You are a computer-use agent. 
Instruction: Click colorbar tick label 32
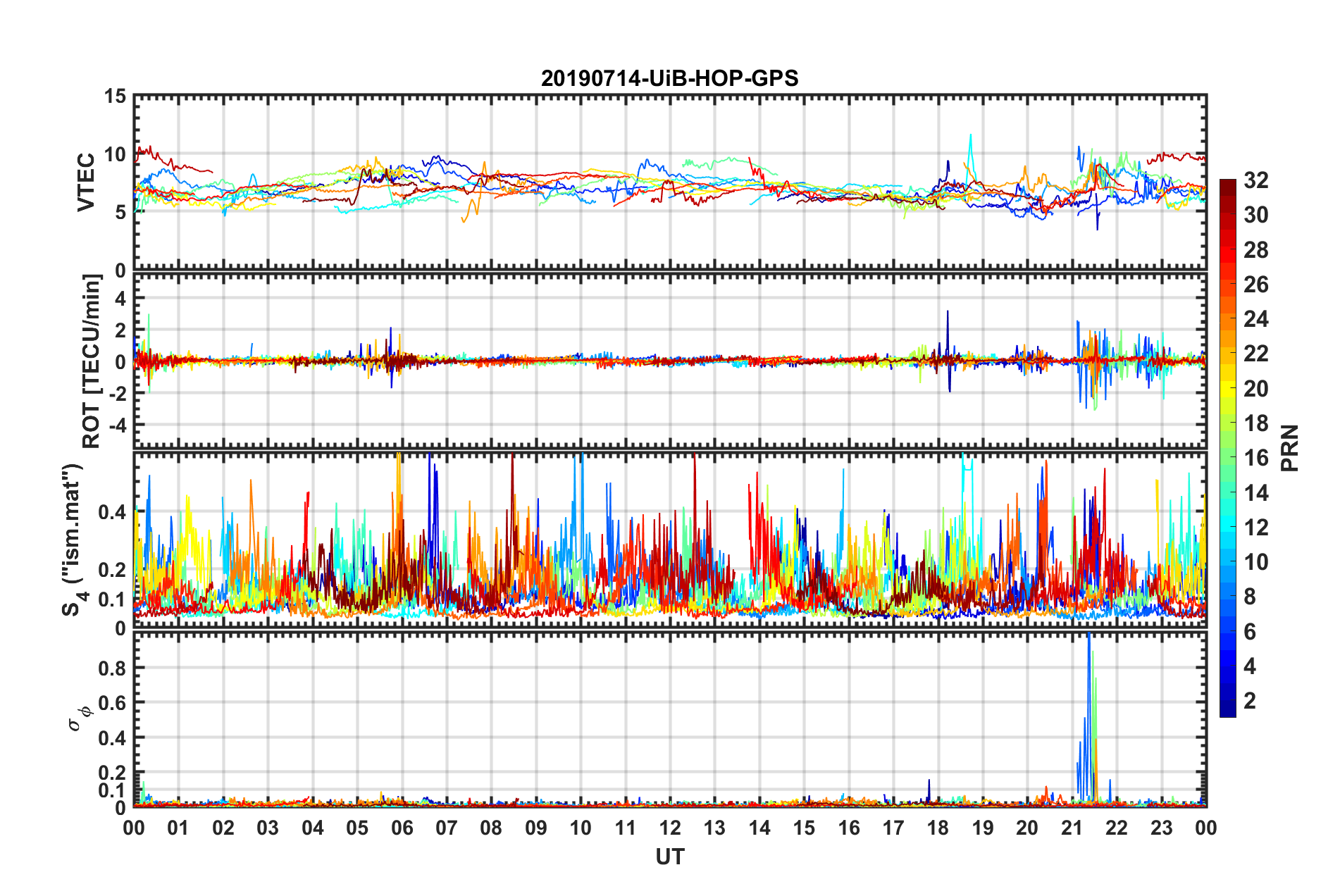1255,180
